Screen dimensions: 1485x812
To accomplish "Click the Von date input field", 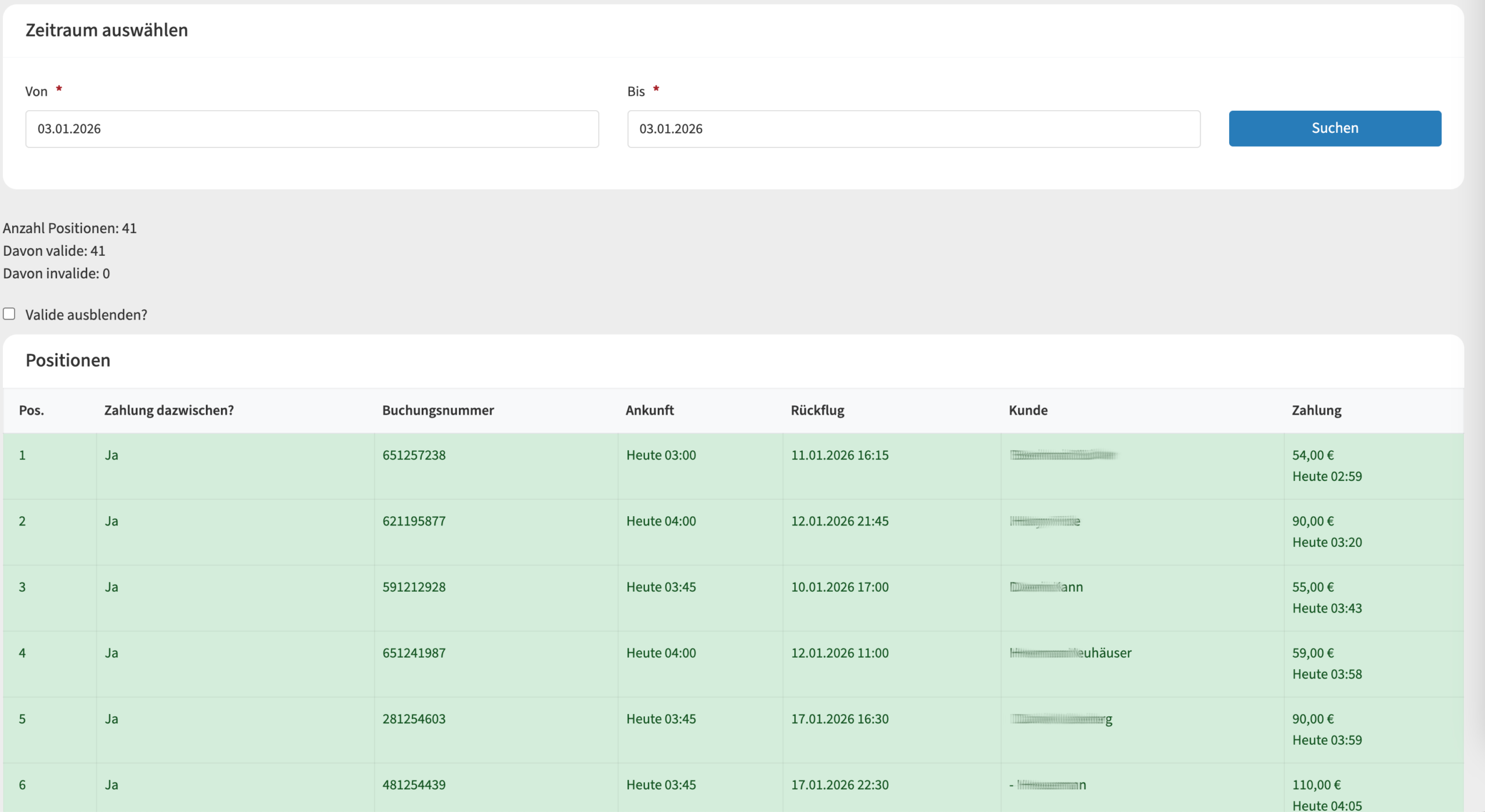I will pos(312,129).
